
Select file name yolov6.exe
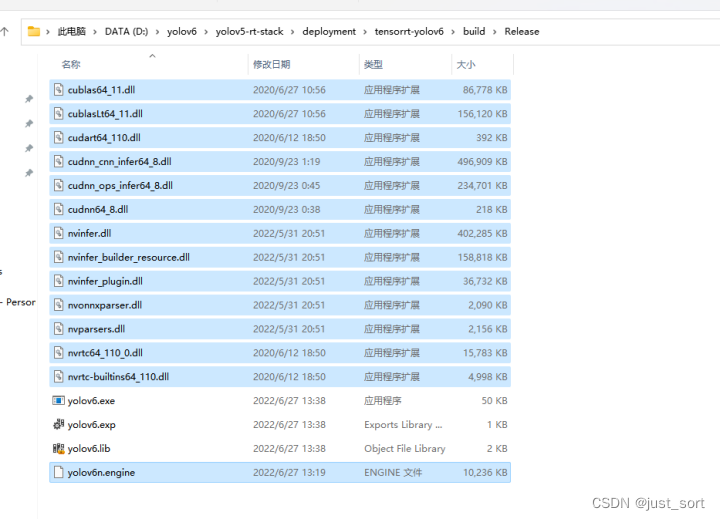[91, 401]
